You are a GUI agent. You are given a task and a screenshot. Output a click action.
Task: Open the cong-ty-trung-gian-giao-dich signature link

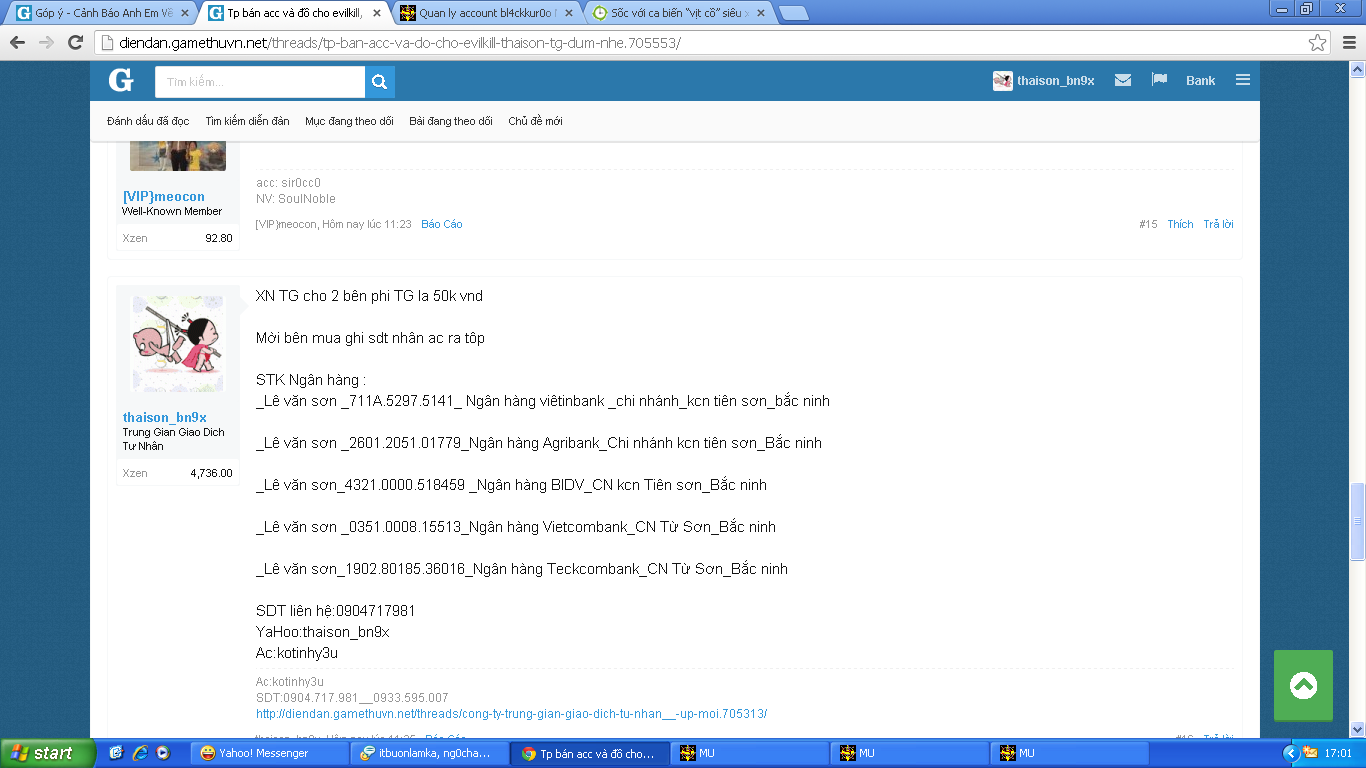pyautogui.click(x=512, y=714)
